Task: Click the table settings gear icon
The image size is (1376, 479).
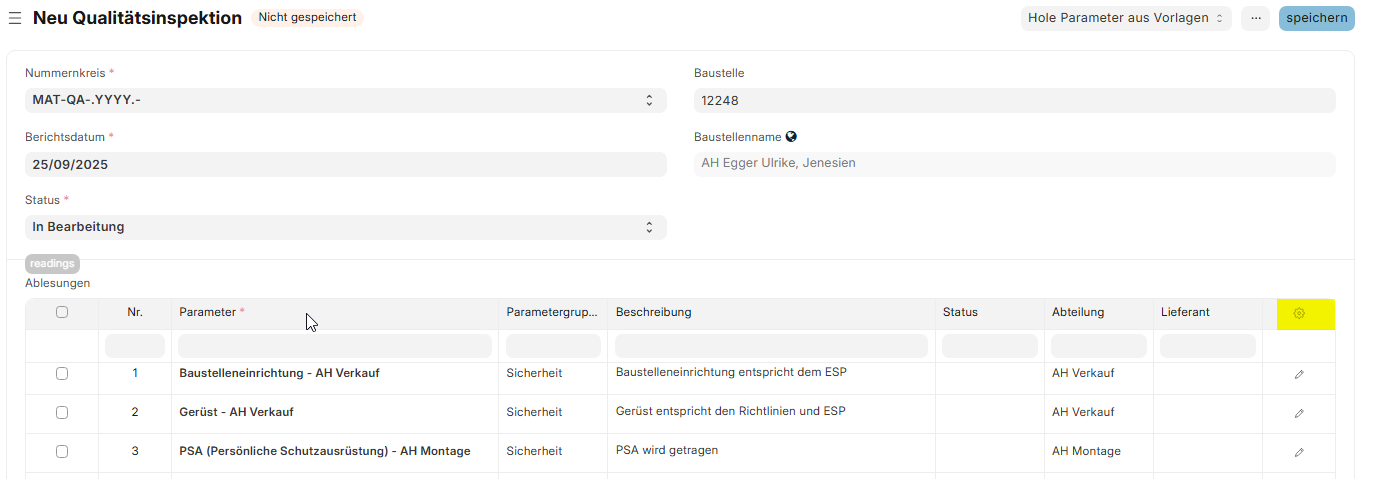Action: point(1299,313)
